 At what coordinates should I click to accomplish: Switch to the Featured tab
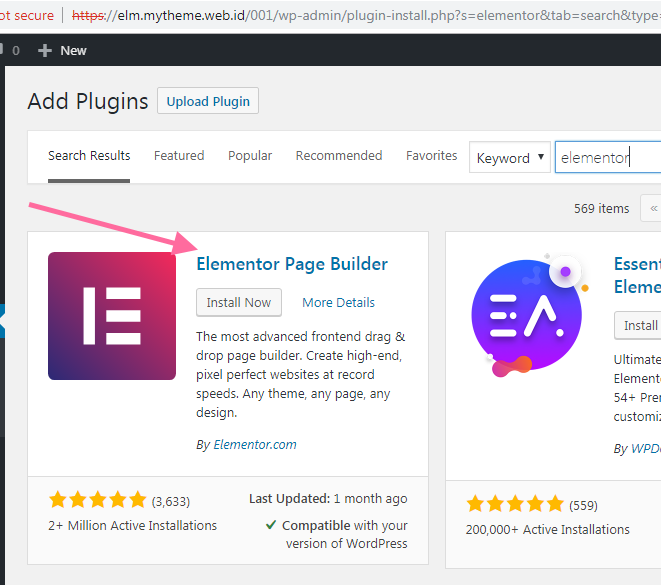pos(179,156)
